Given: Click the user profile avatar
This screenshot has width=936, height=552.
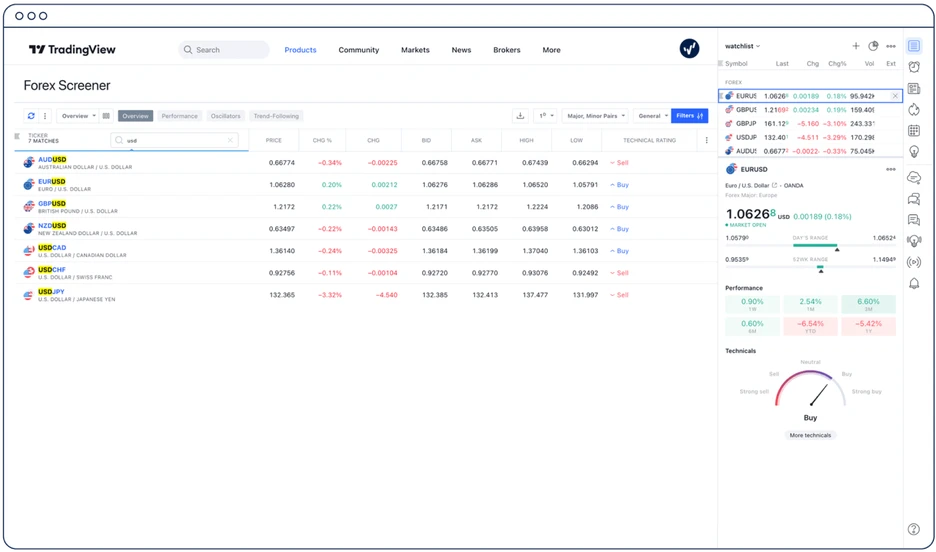Looking at the screenshot, I should [689, 49].
